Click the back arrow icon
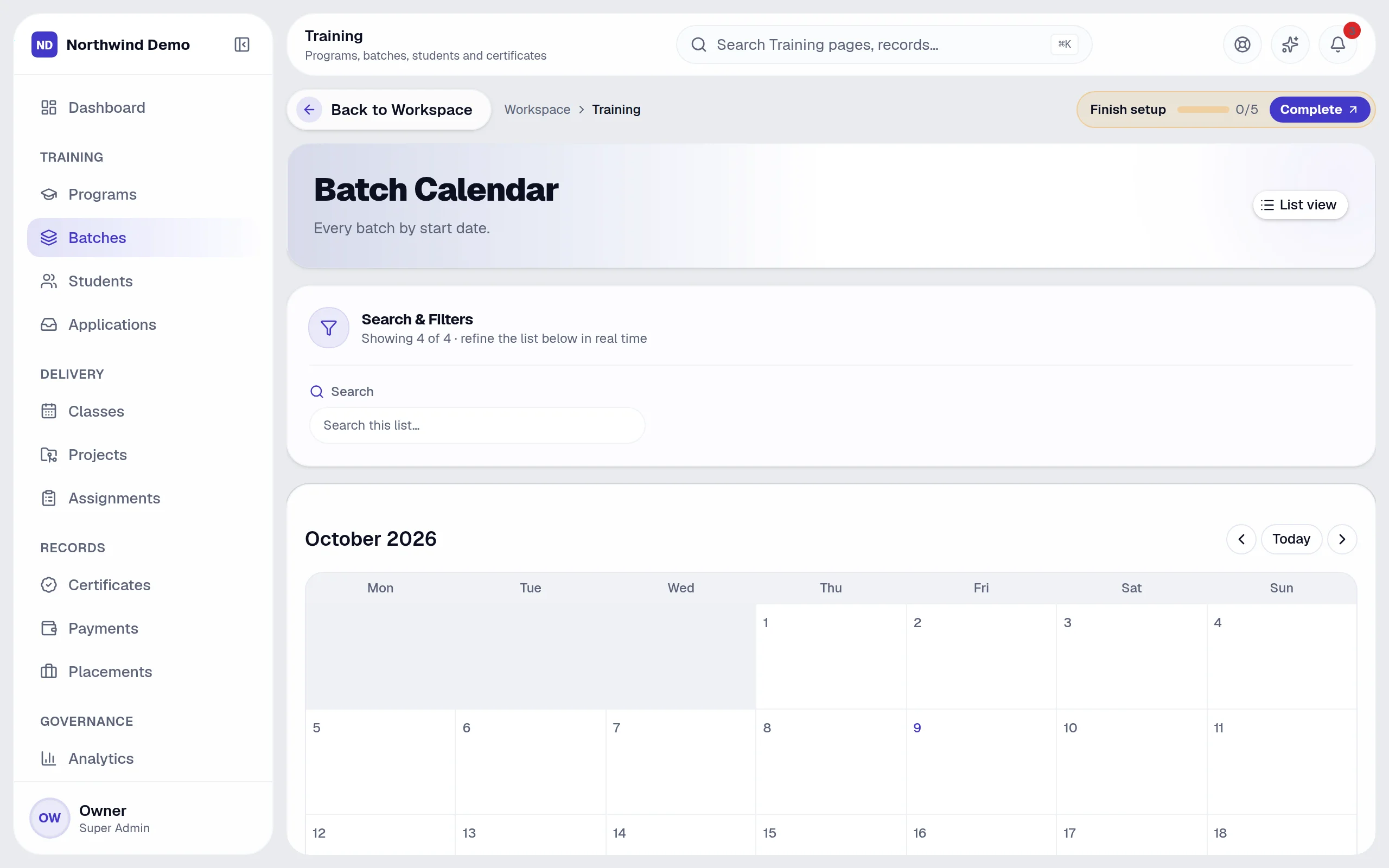Viewport: 1389px width, 868px height. (309, 109)
